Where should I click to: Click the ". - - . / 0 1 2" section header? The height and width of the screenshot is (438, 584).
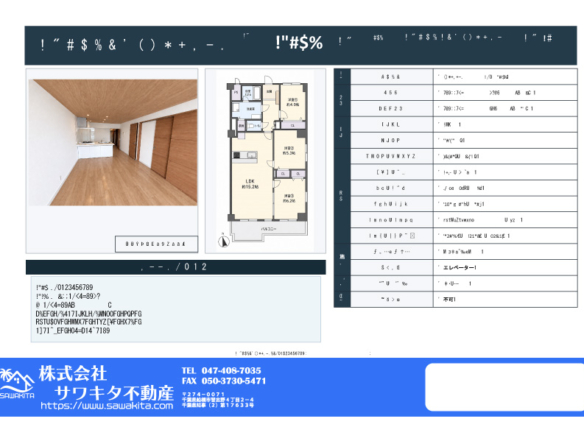click(176, 267)
